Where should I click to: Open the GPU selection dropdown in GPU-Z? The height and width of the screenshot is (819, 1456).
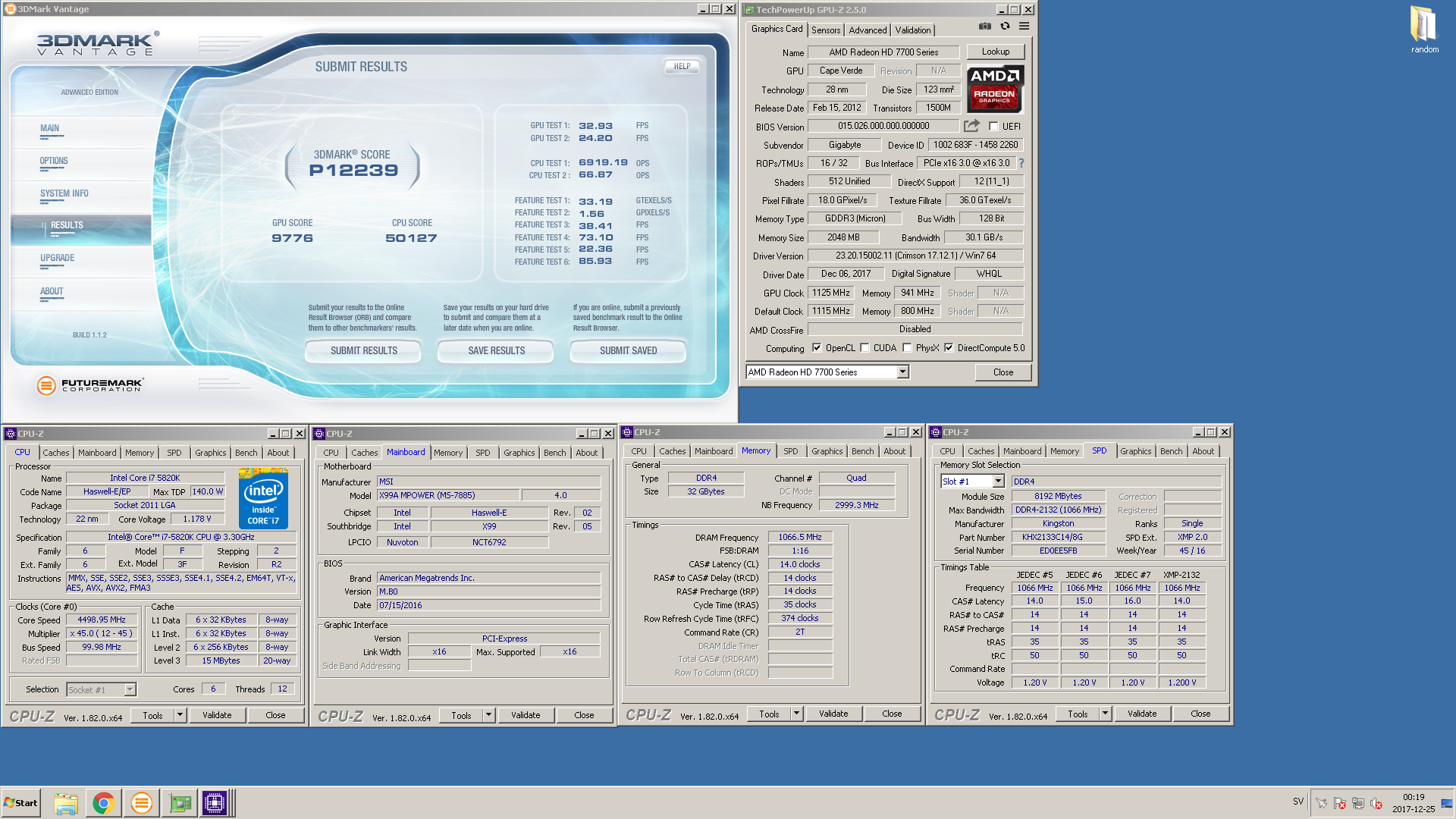[x=902, y=372]
